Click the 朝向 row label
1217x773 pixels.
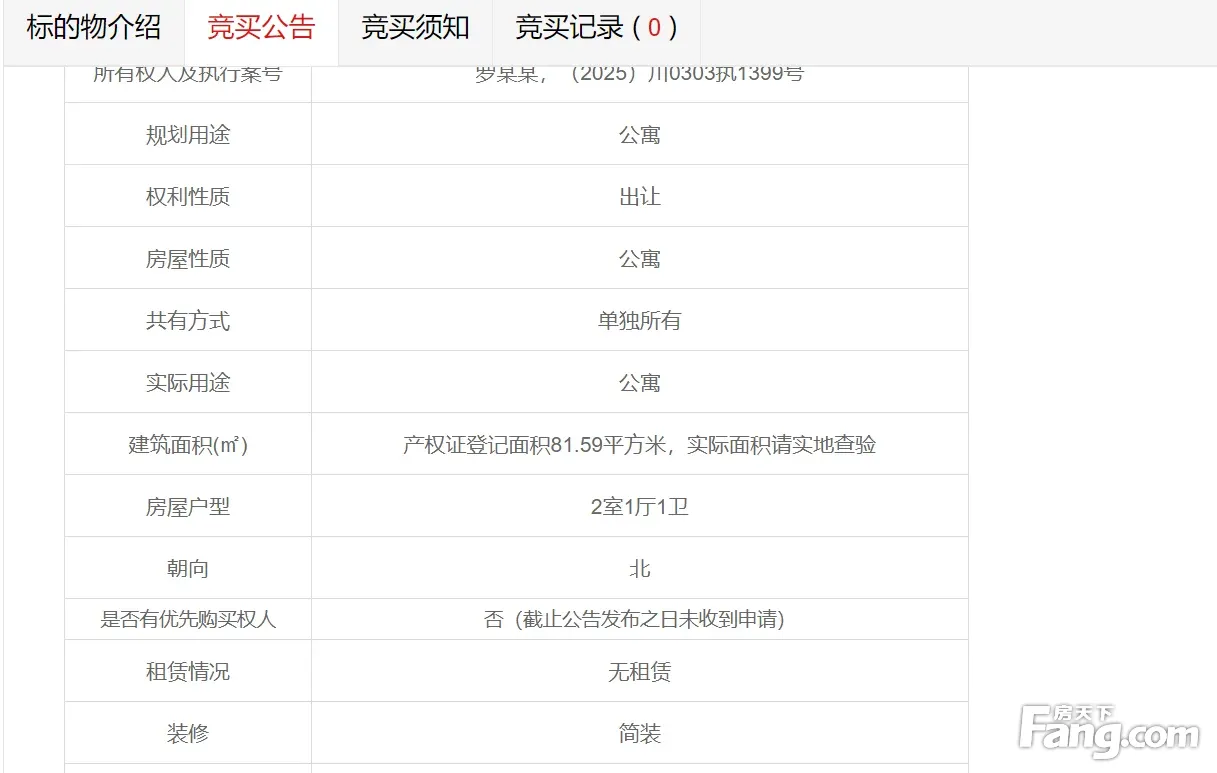coord(188,569)
